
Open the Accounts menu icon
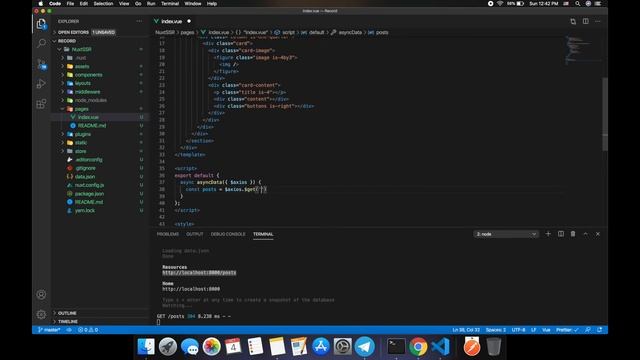pos(41,294)
